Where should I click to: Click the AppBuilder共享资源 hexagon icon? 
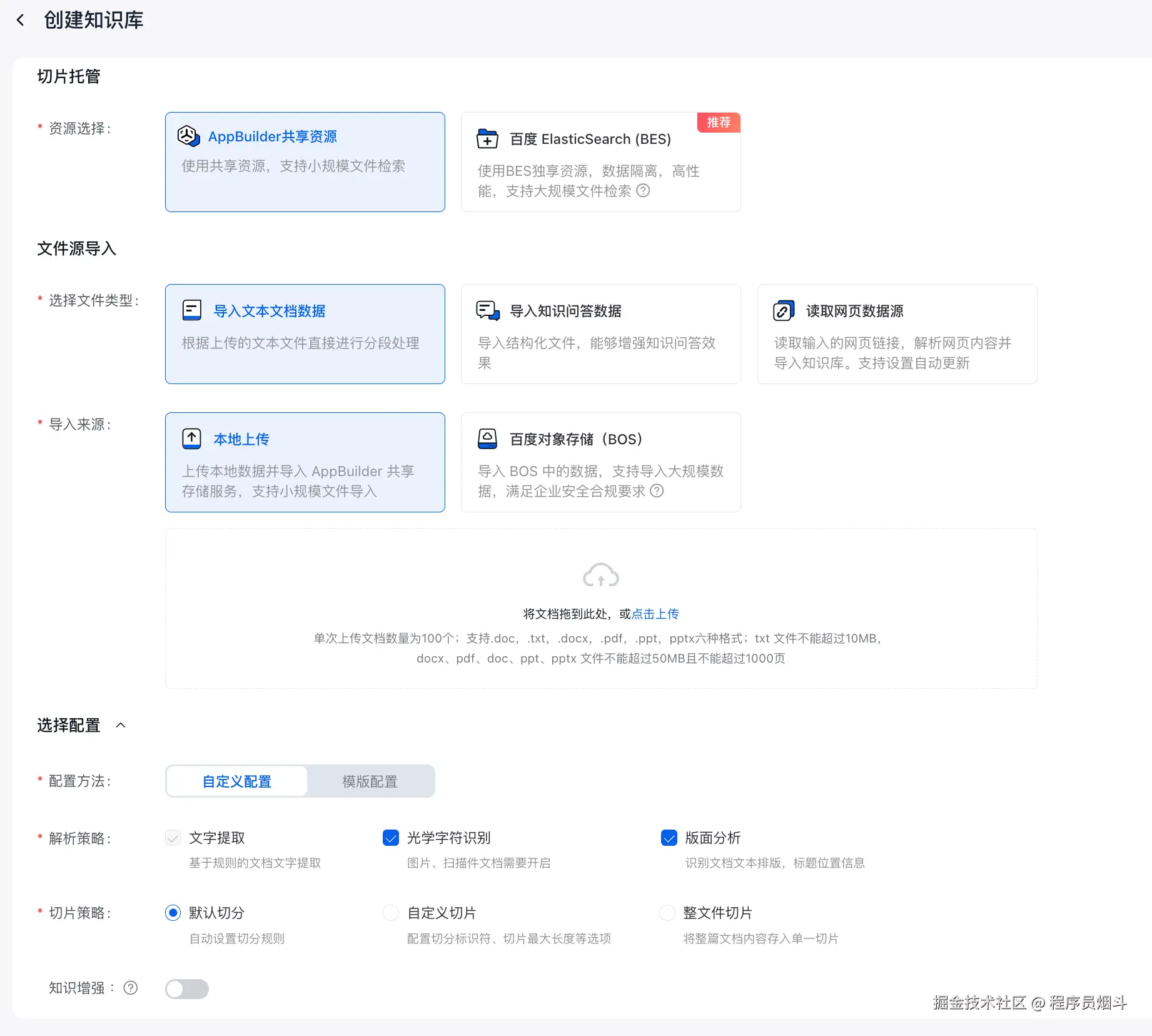188,136
